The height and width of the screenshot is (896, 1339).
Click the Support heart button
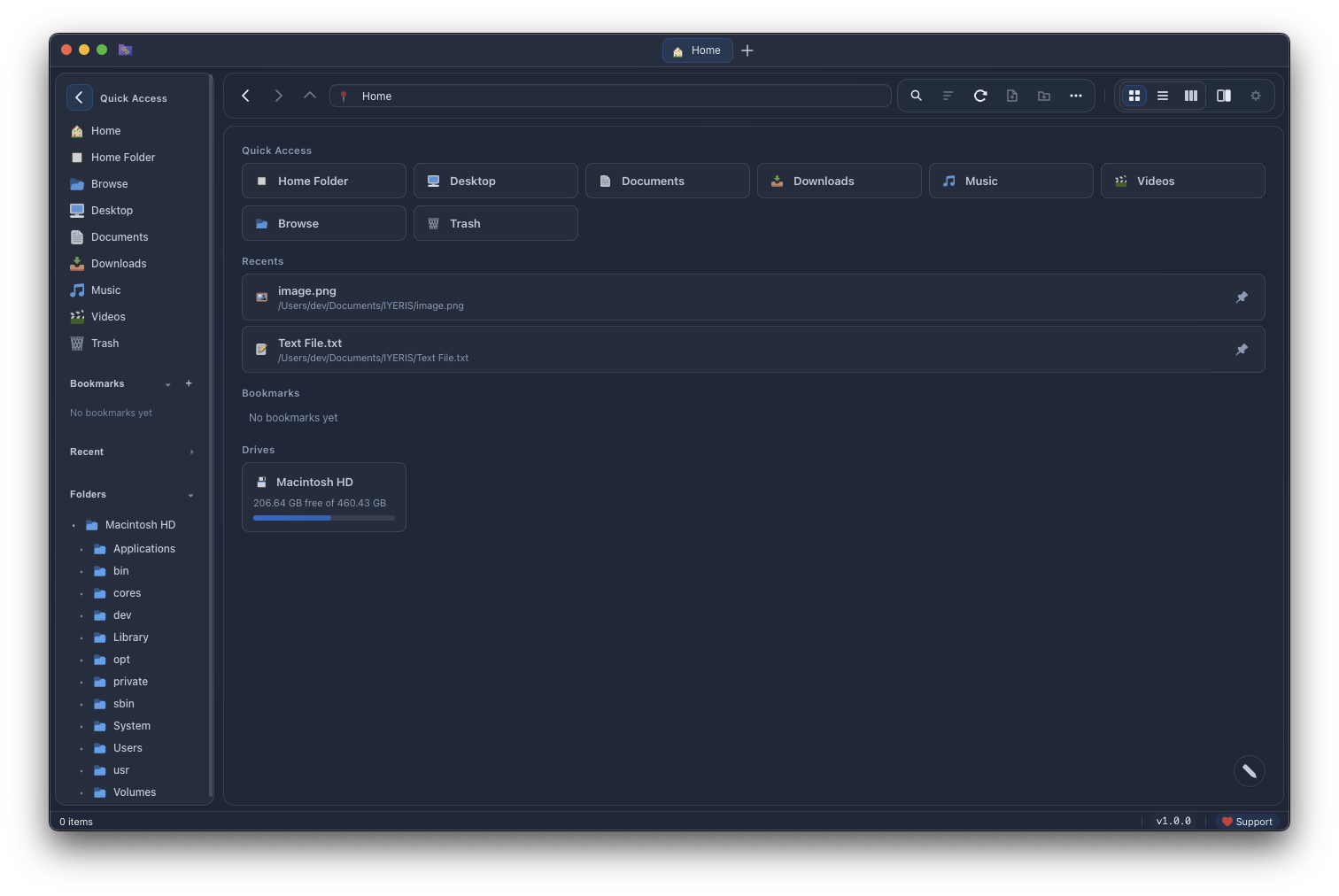1247,822
